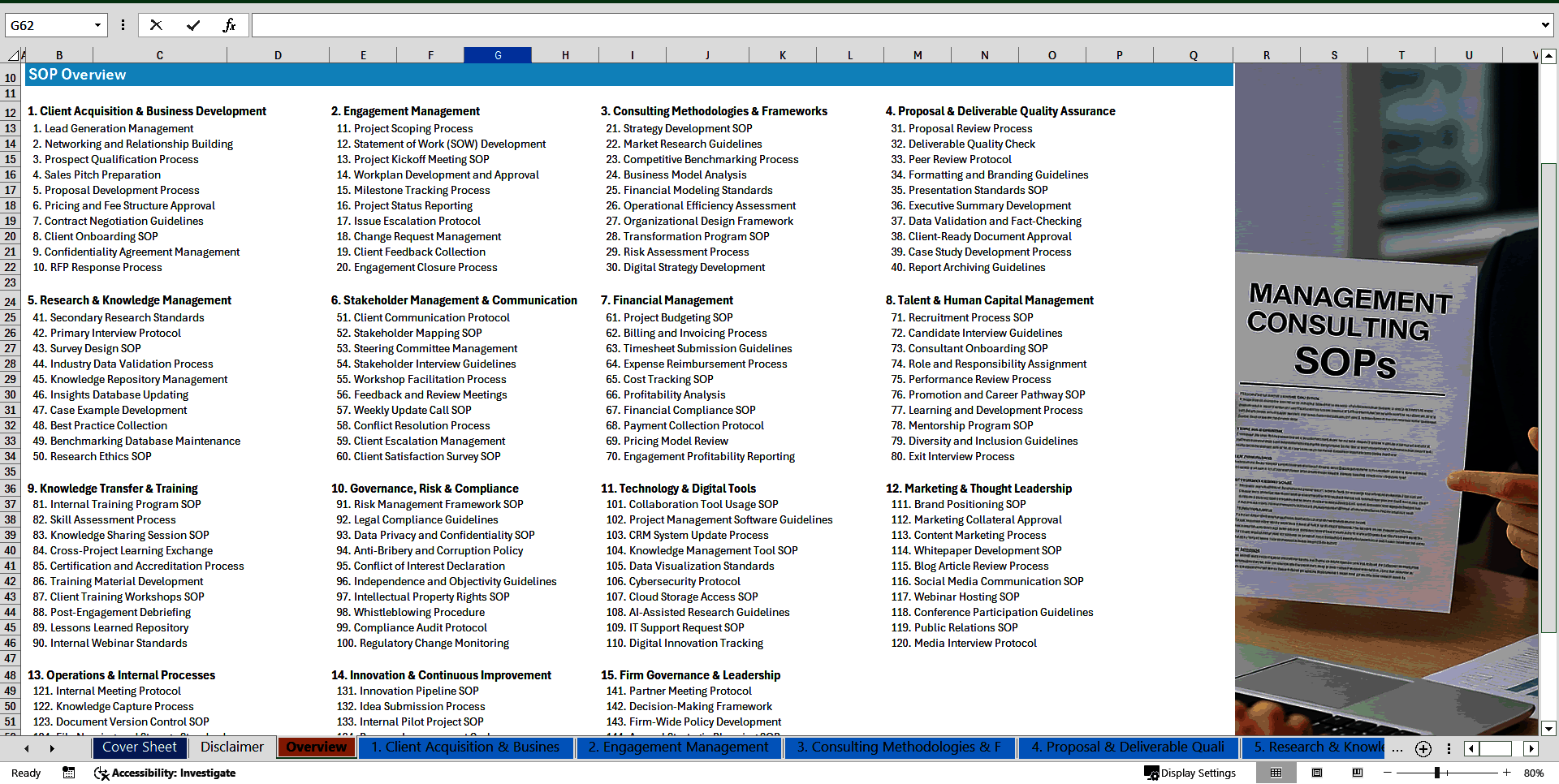Image resolution: width=1559 pixels, height=784 pixels.
Task: Click the Cancel entry X icon
Action: tap(156, 25)
